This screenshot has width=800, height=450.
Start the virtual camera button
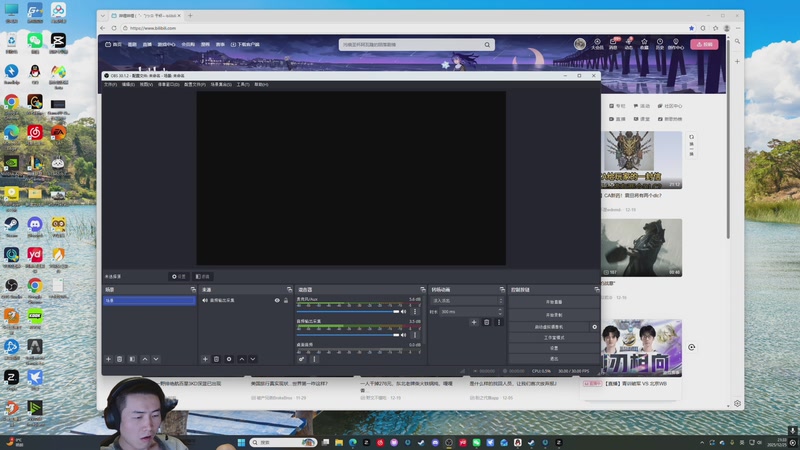[549, 327]
